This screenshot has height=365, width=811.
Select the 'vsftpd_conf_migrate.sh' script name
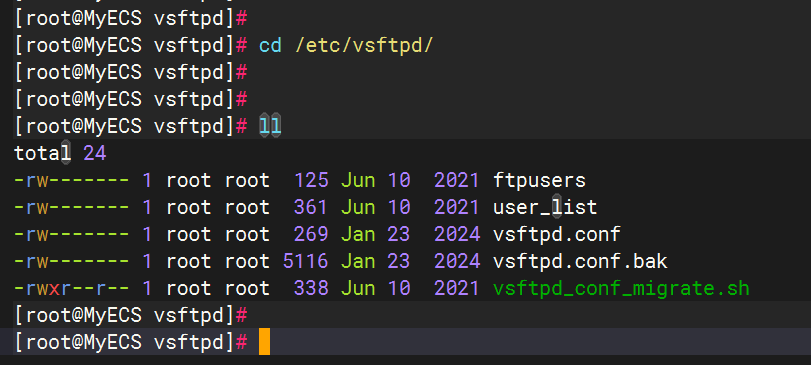coord(621,288)
